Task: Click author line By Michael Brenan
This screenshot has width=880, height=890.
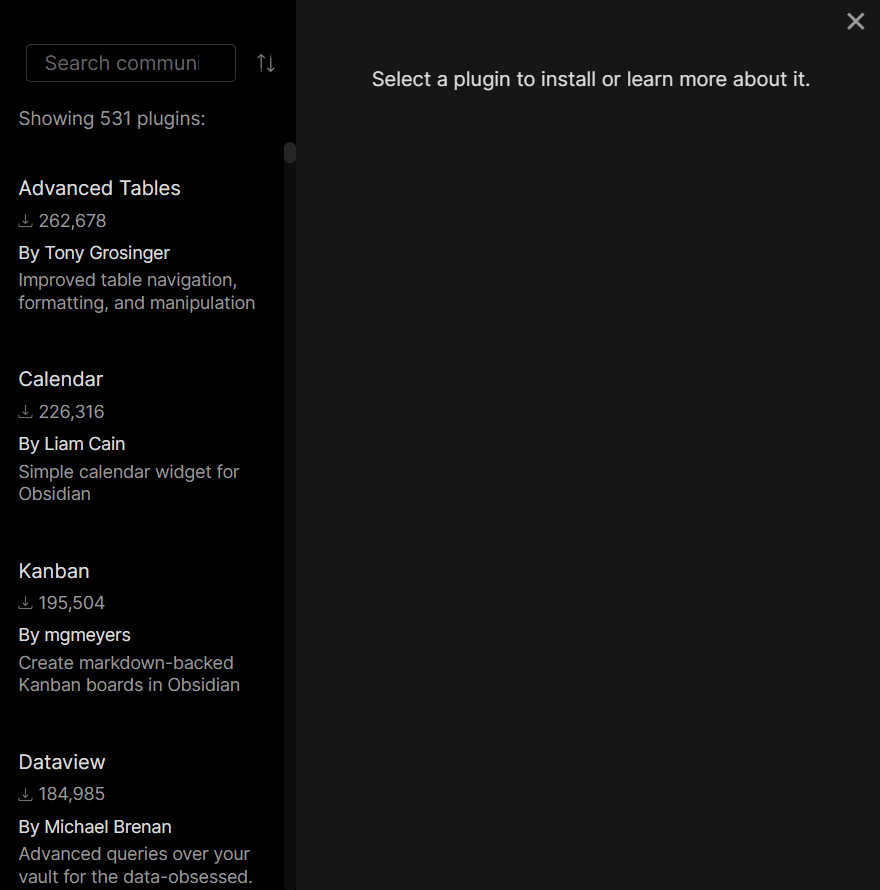Action: coord(95,827)
